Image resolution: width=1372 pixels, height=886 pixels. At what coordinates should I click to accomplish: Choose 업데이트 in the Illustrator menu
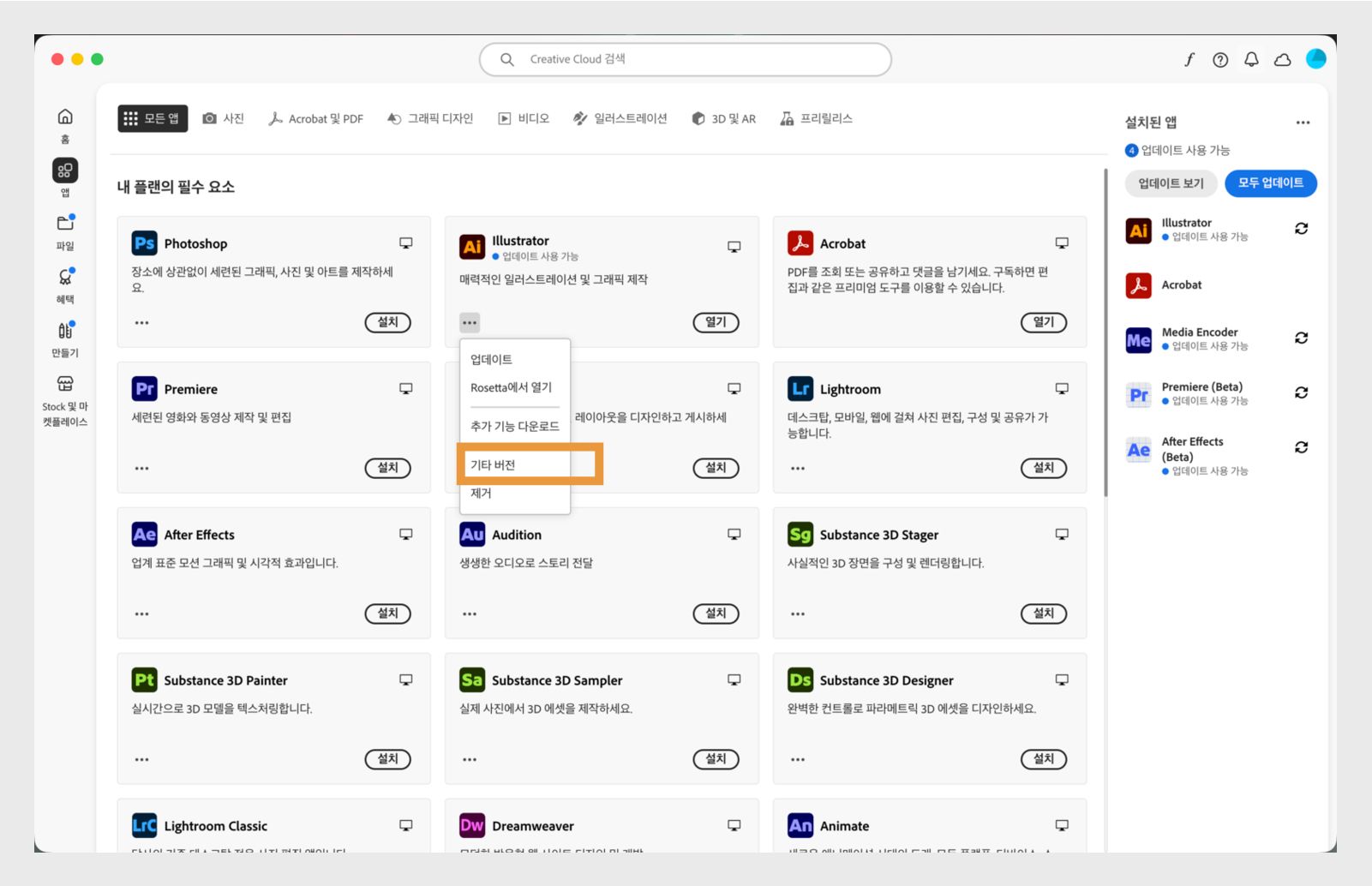click(515, 359)
